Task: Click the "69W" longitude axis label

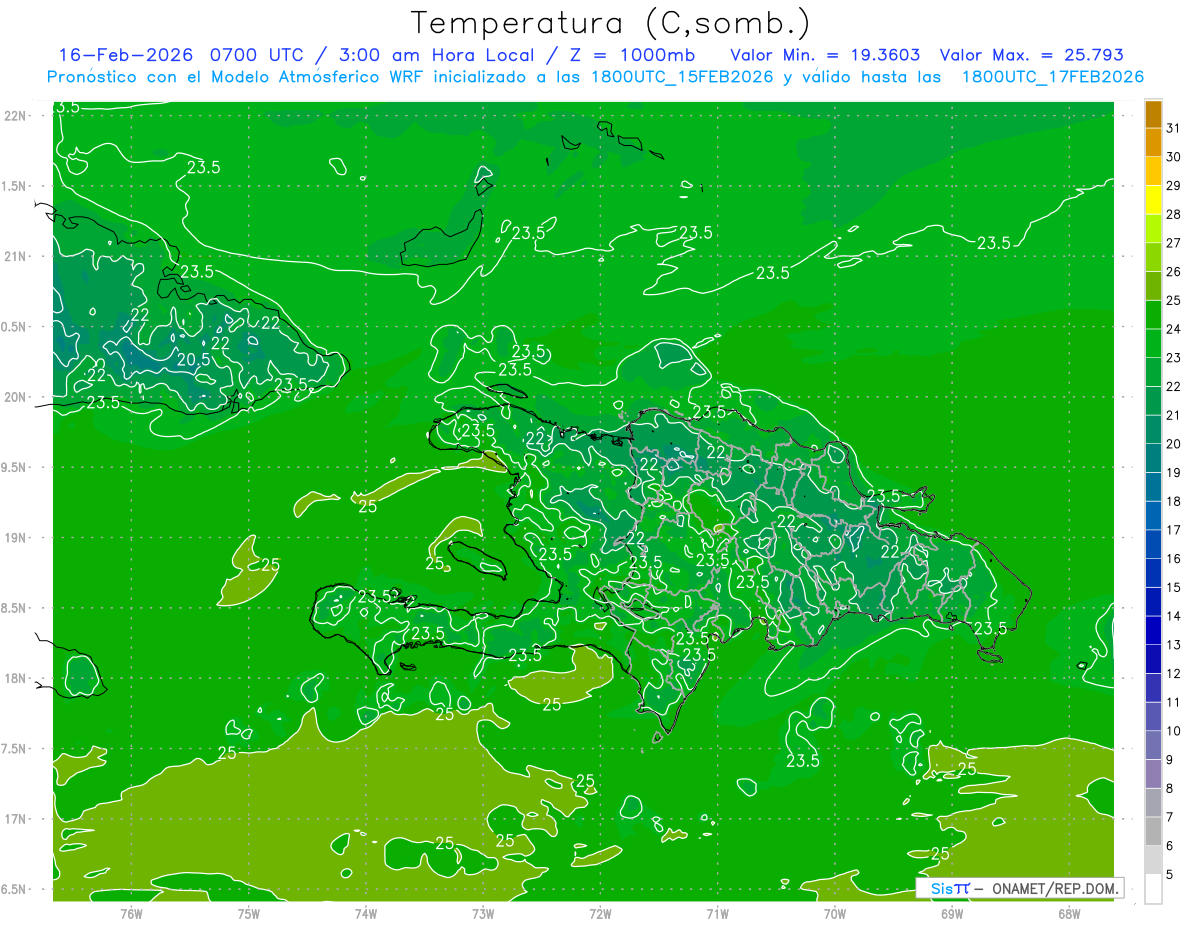Action: point(952,914)
